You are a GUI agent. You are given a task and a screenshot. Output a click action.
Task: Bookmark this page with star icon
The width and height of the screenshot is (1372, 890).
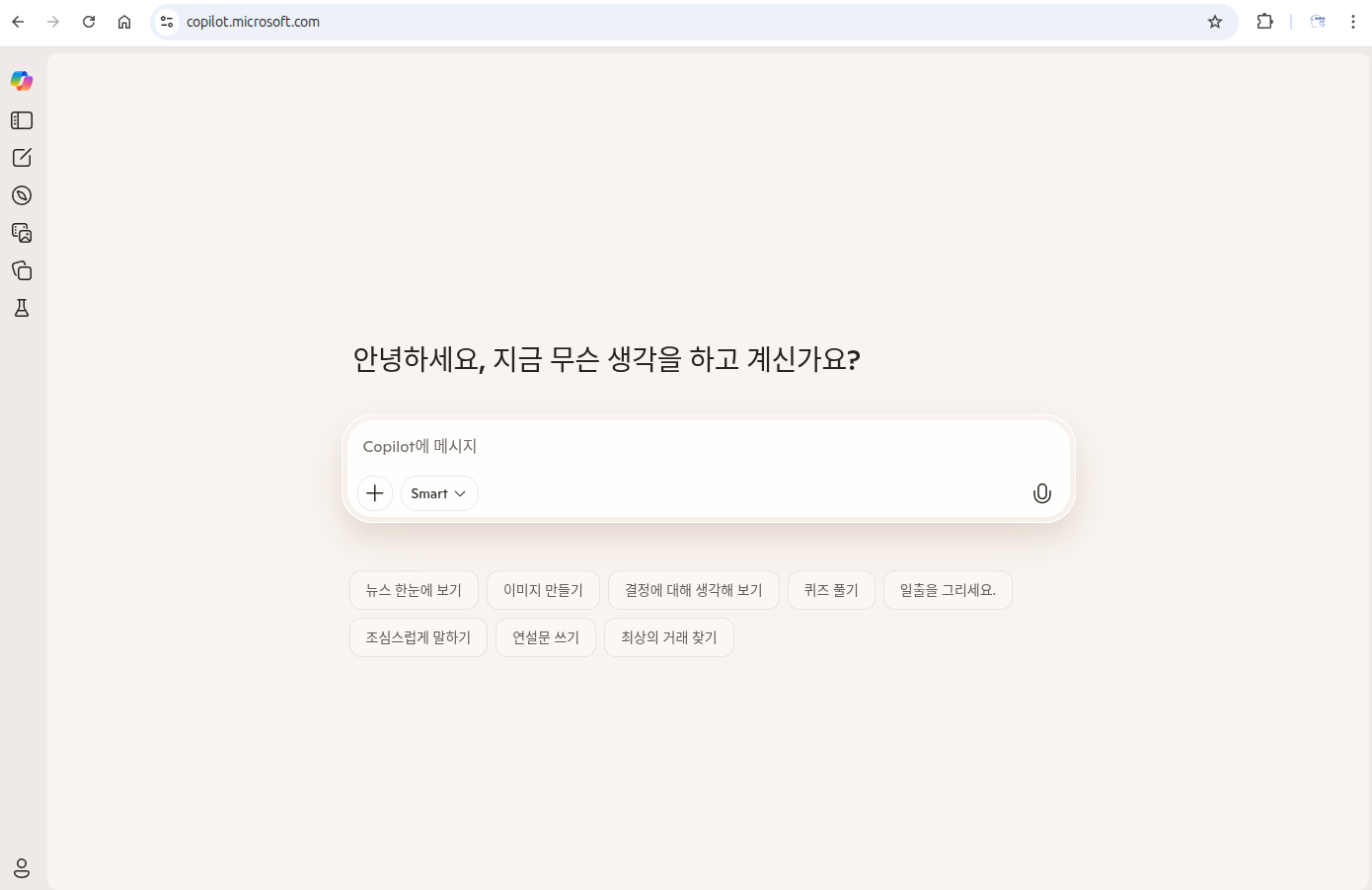[1215, 22]
